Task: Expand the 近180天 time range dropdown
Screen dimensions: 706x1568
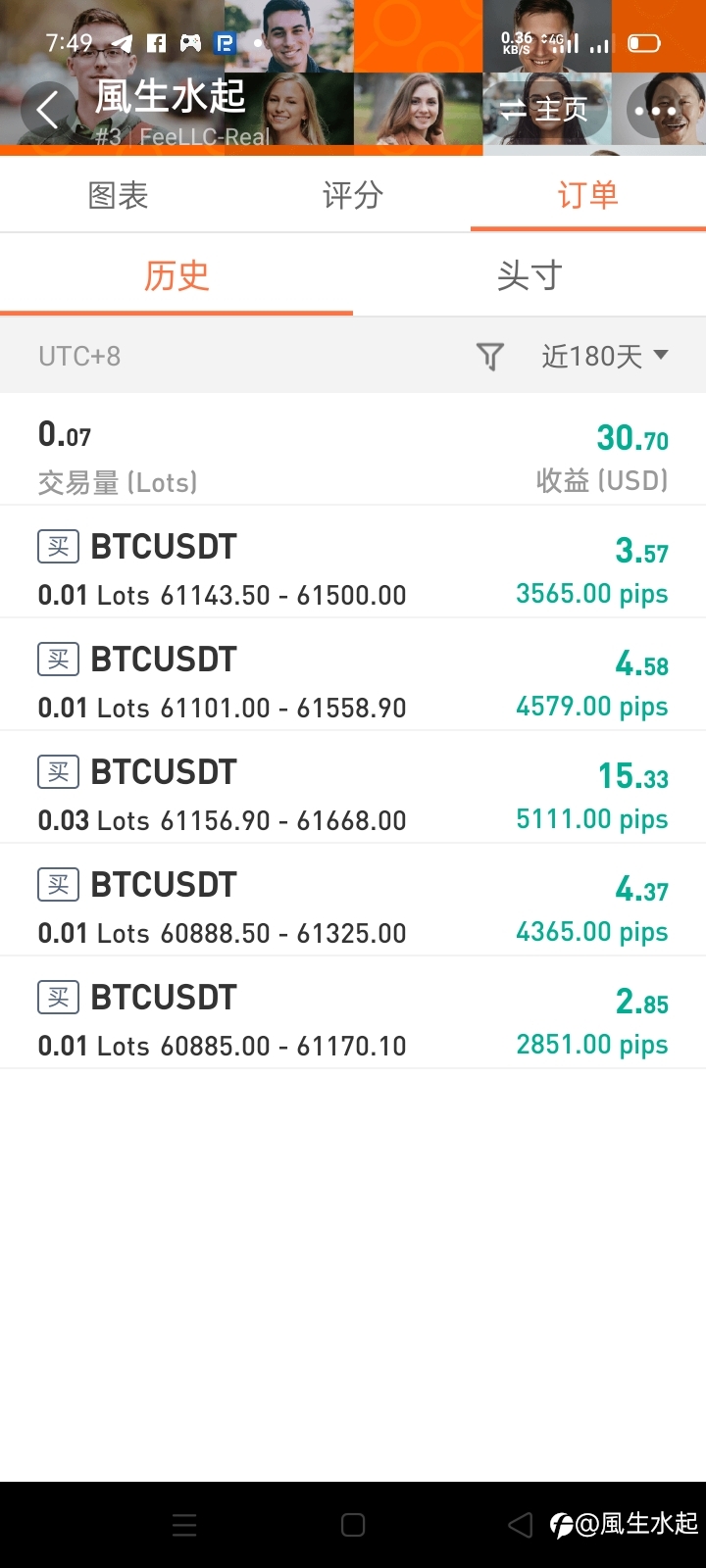Action: tap(604, 356)
